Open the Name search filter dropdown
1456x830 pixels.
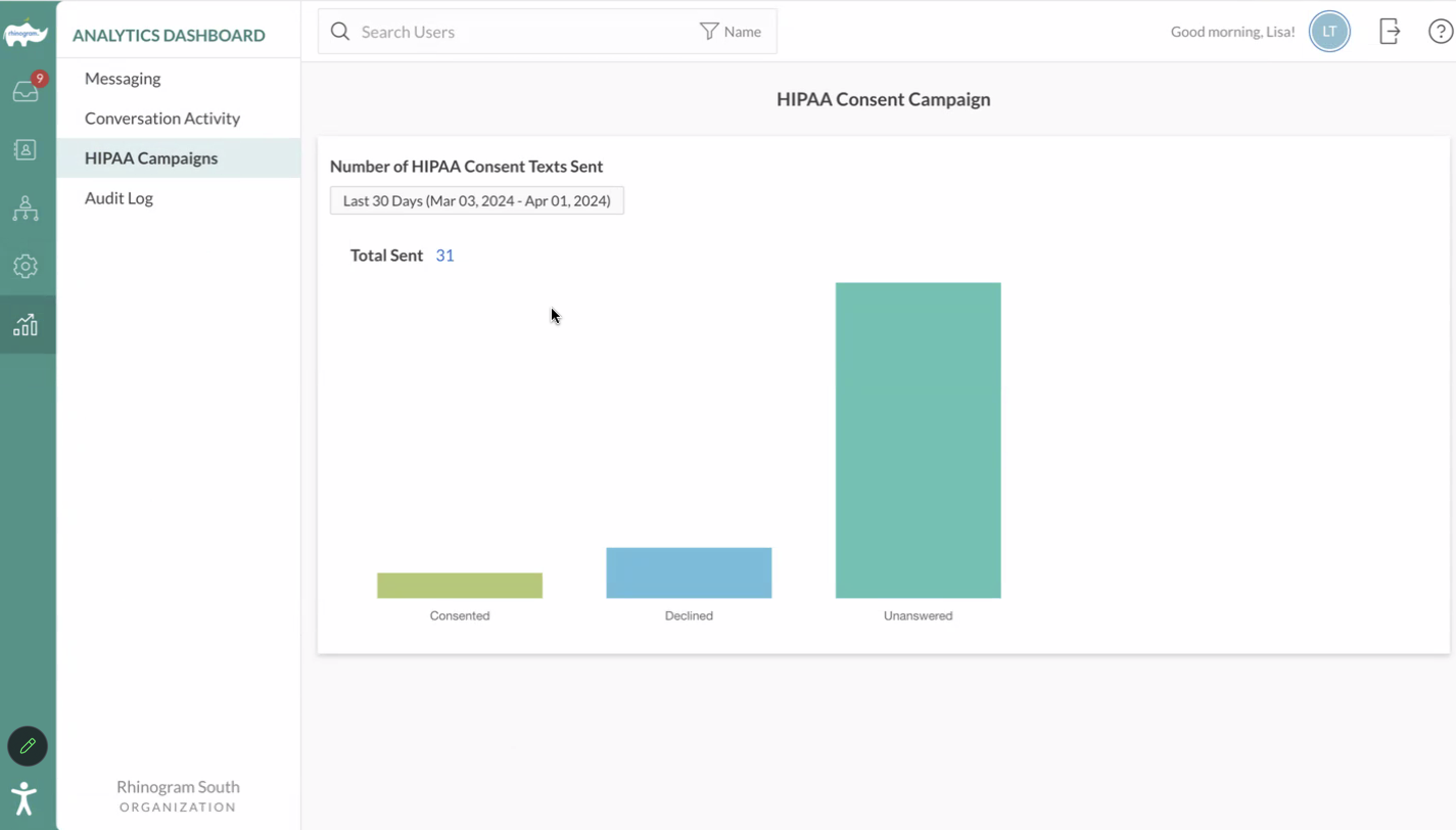731,31
